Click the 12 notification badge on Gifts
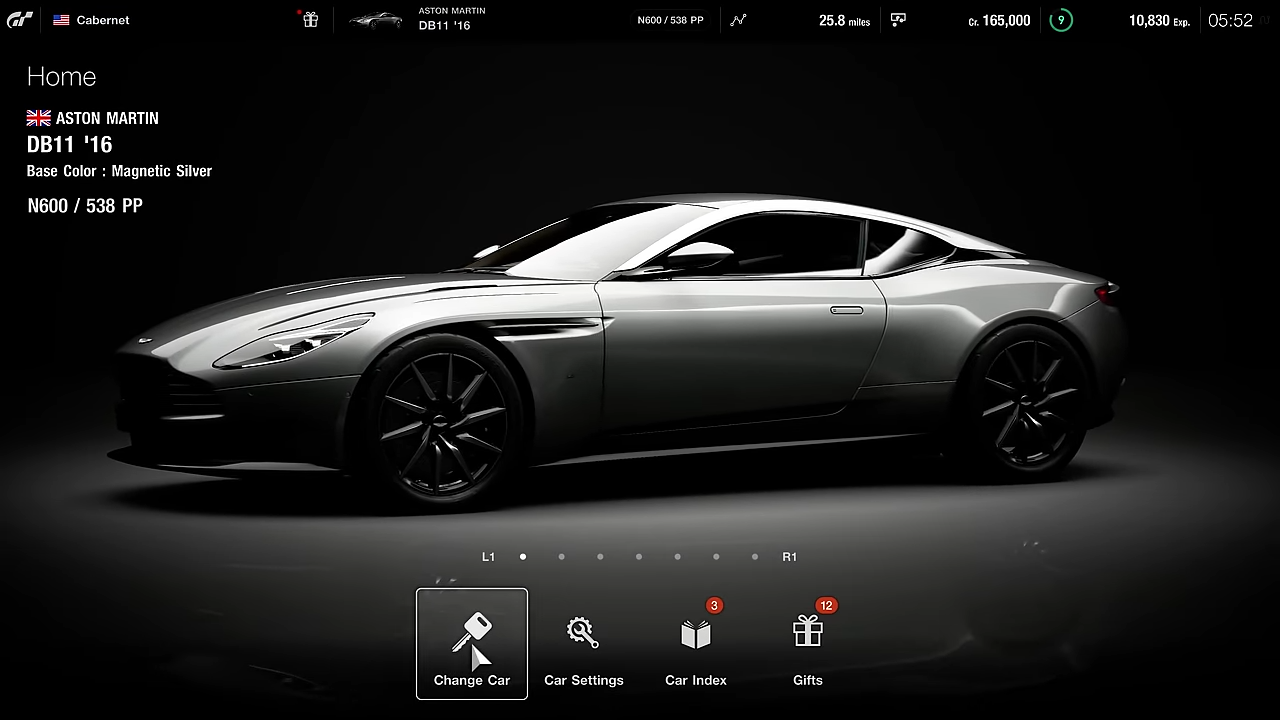This screenshot has height=720, width=1280. click(x=826, y=605)
